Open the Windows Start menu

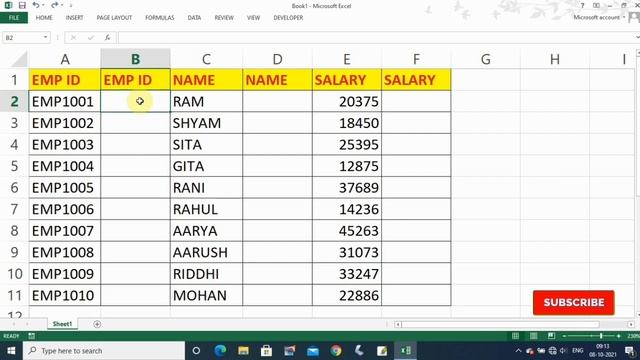(x=11, y=351)
